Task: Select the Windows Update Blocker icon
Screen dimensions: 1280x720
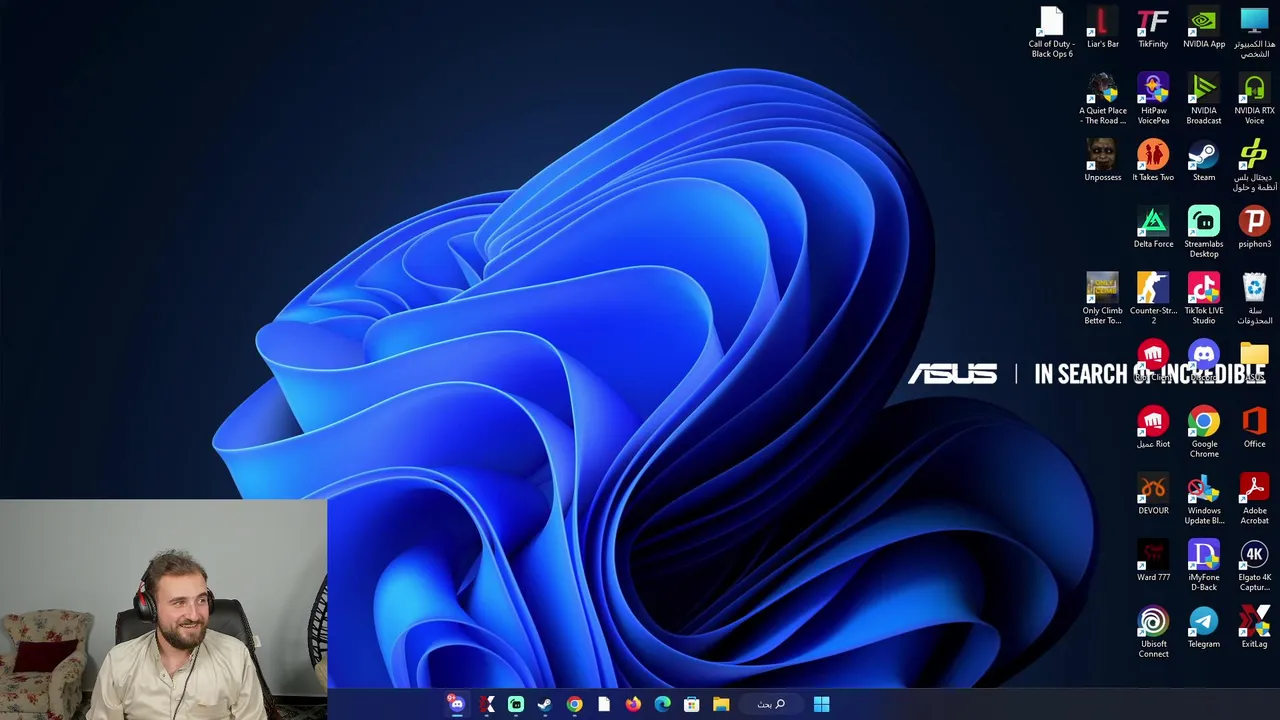Action: pyautogui.click(x=1204, y=499)
